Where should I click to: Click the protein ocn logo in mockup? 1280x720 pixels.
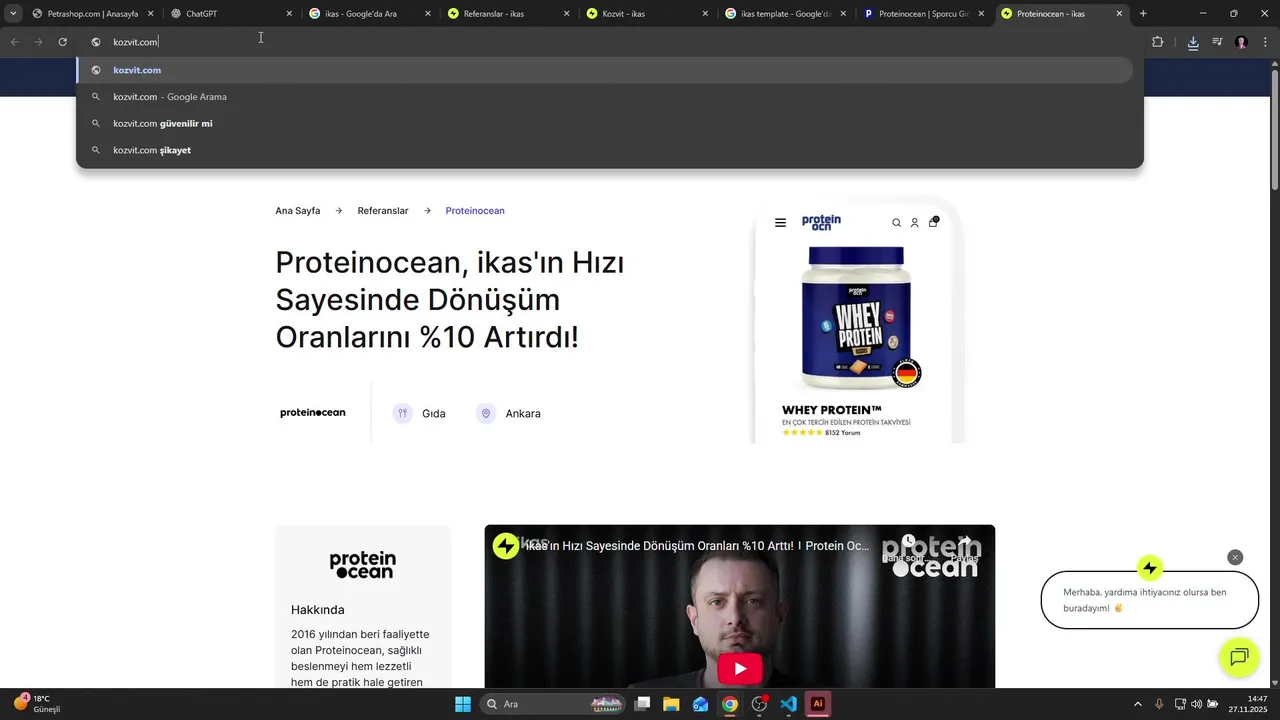pyautogui.click(x=821, y=222)
